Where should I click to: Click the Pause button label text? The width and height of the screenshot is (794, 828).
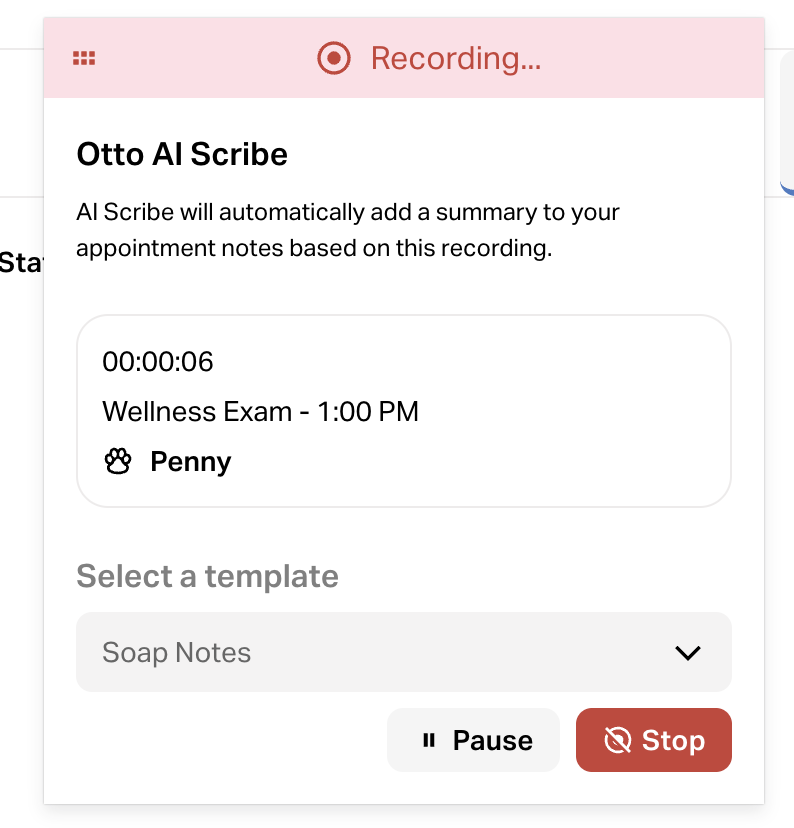point(492,740)
